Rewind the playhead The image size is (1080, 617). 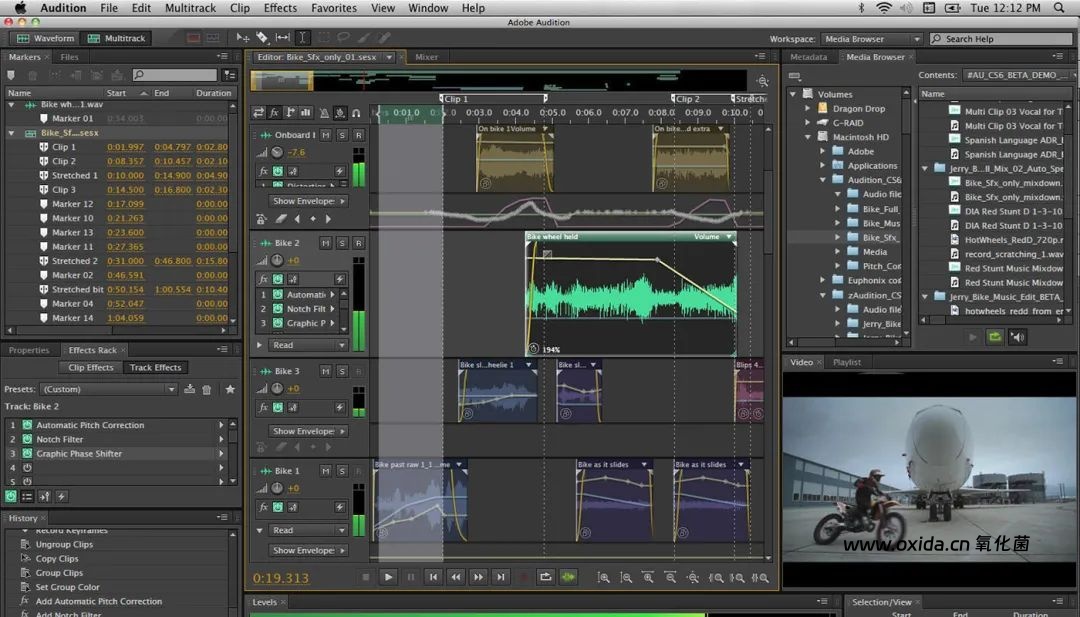point(455,577)
